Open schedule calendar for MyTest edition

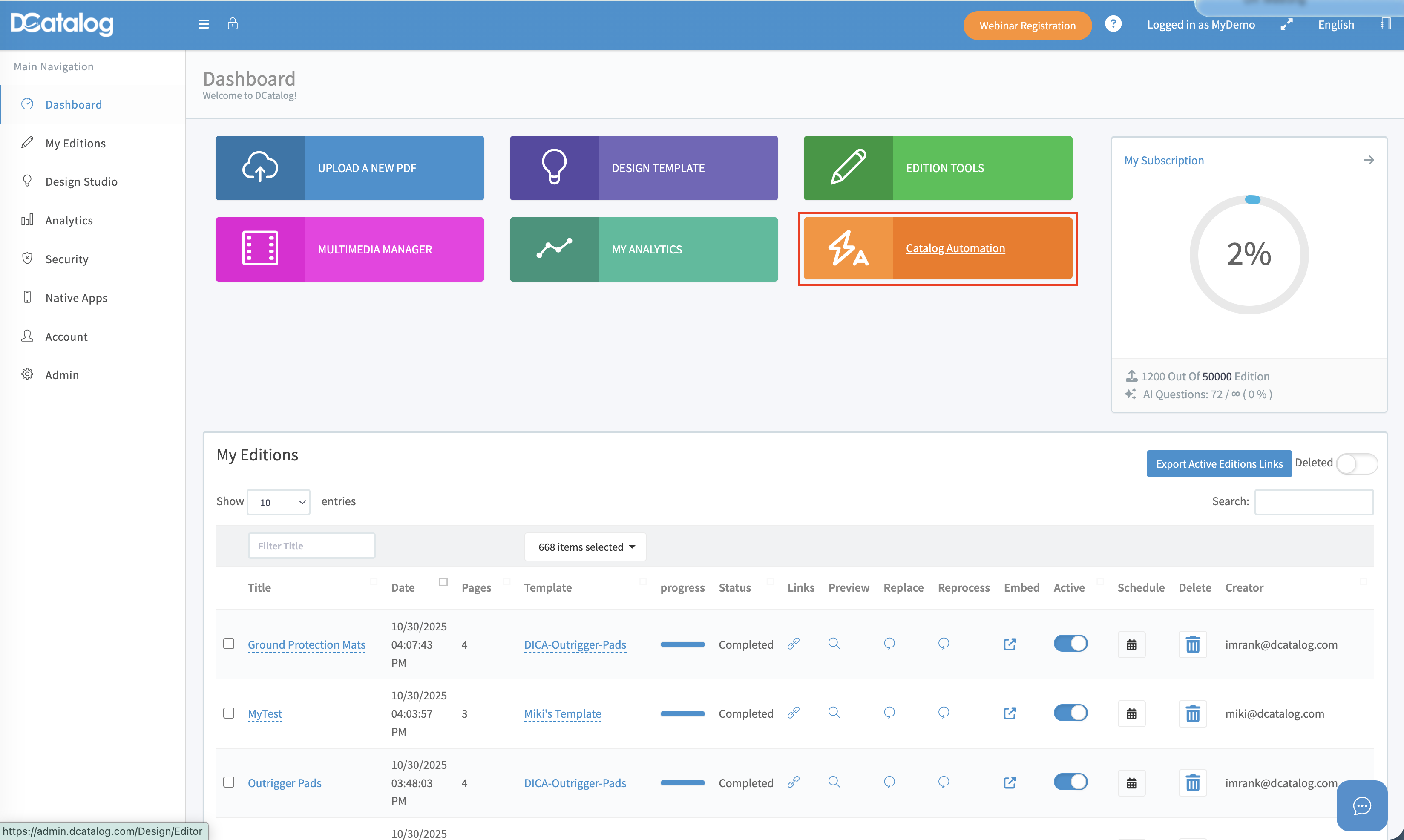[1131, 714]
